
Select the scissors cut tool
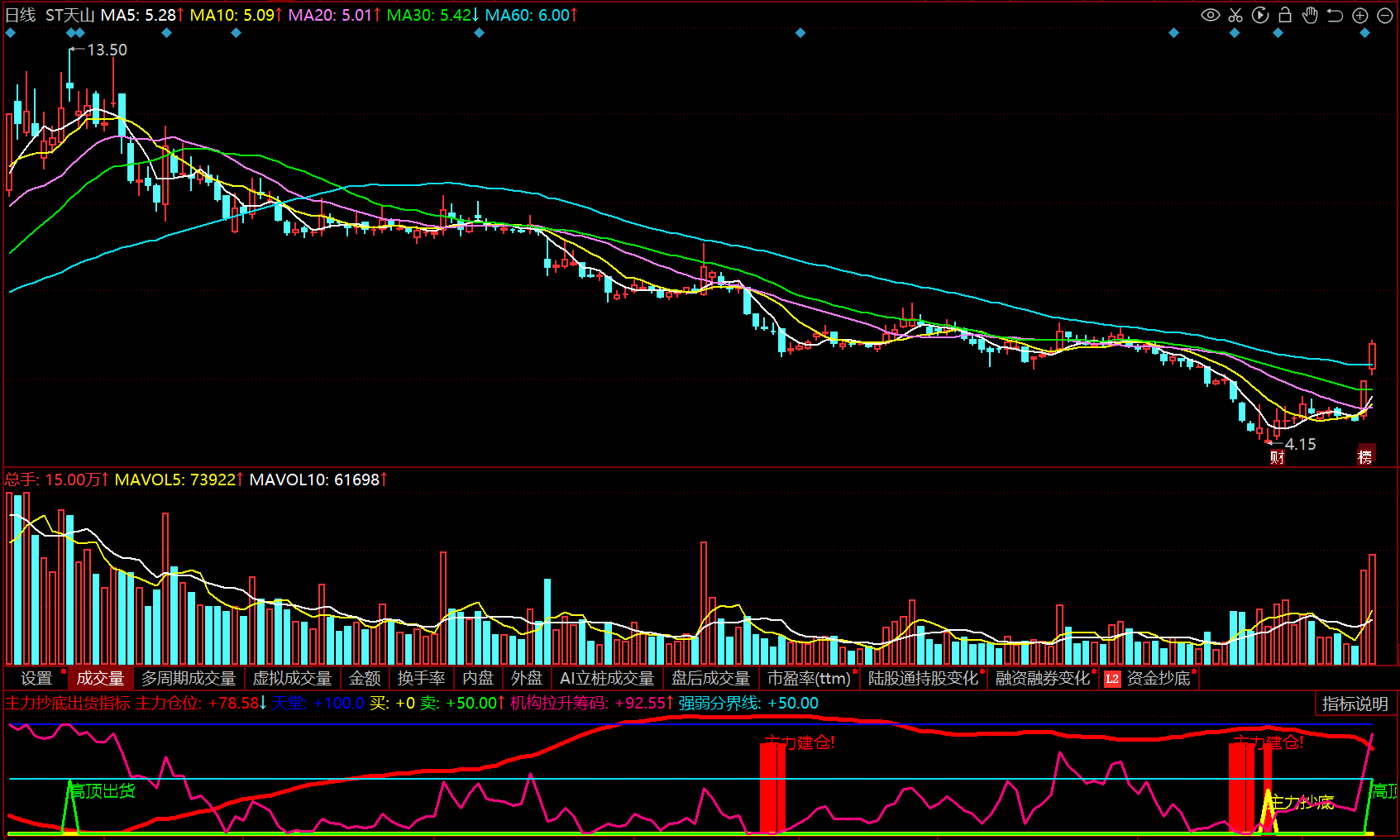click(1235, 15)
